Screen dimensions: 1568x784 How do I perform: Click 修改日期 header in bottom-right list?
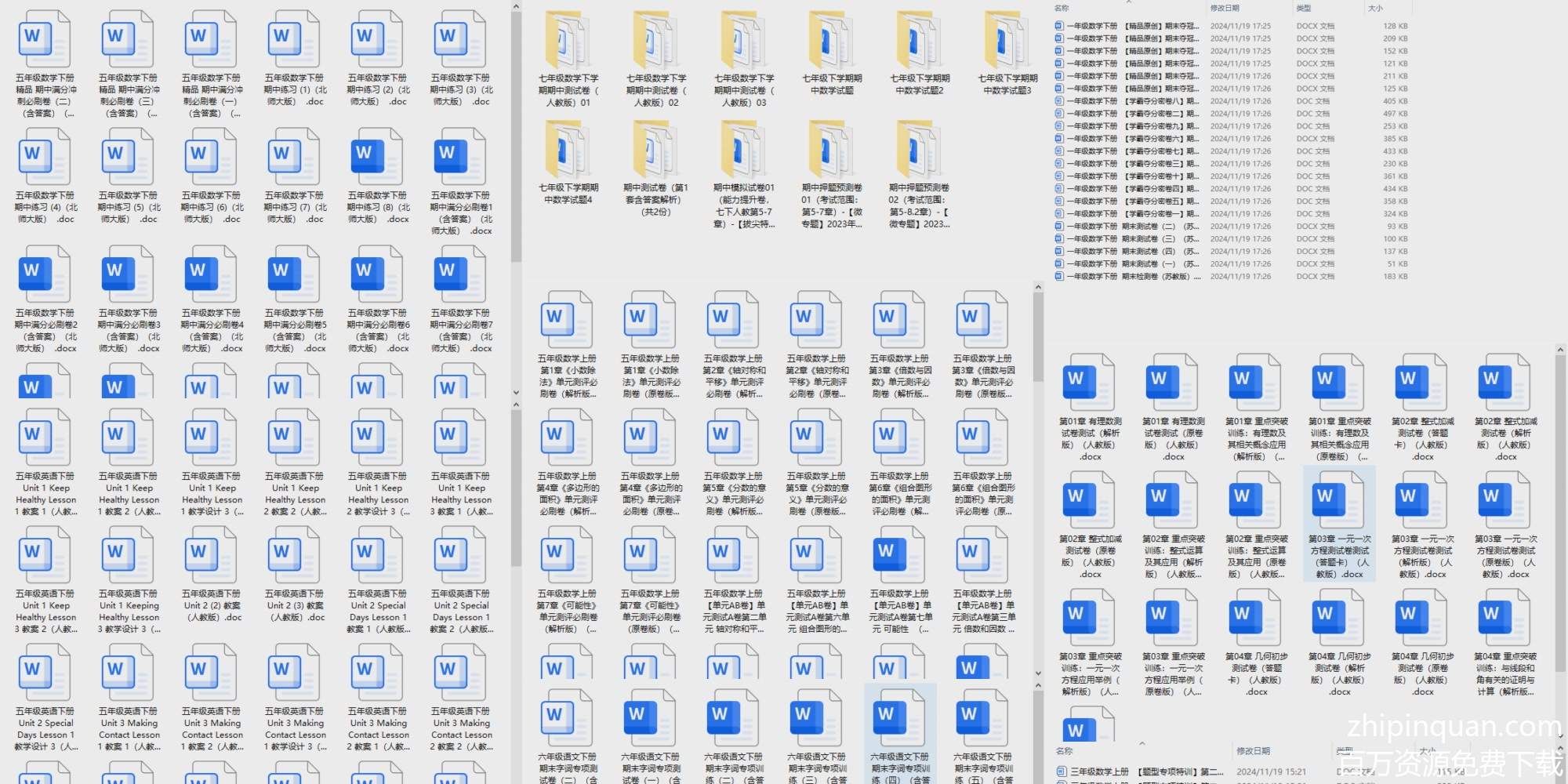coord(1253,750)
